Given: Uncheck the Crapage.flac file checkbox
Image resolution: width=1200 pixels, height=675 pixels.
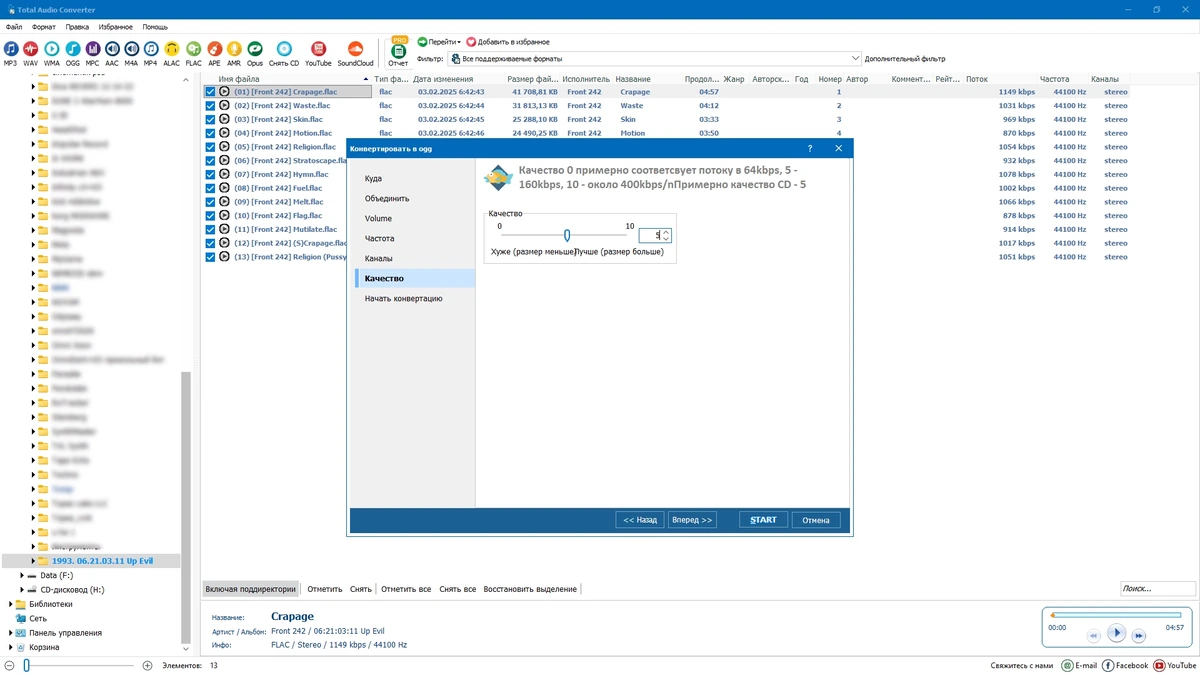Looking at the screenshot, I should click(x=210, y=92).
